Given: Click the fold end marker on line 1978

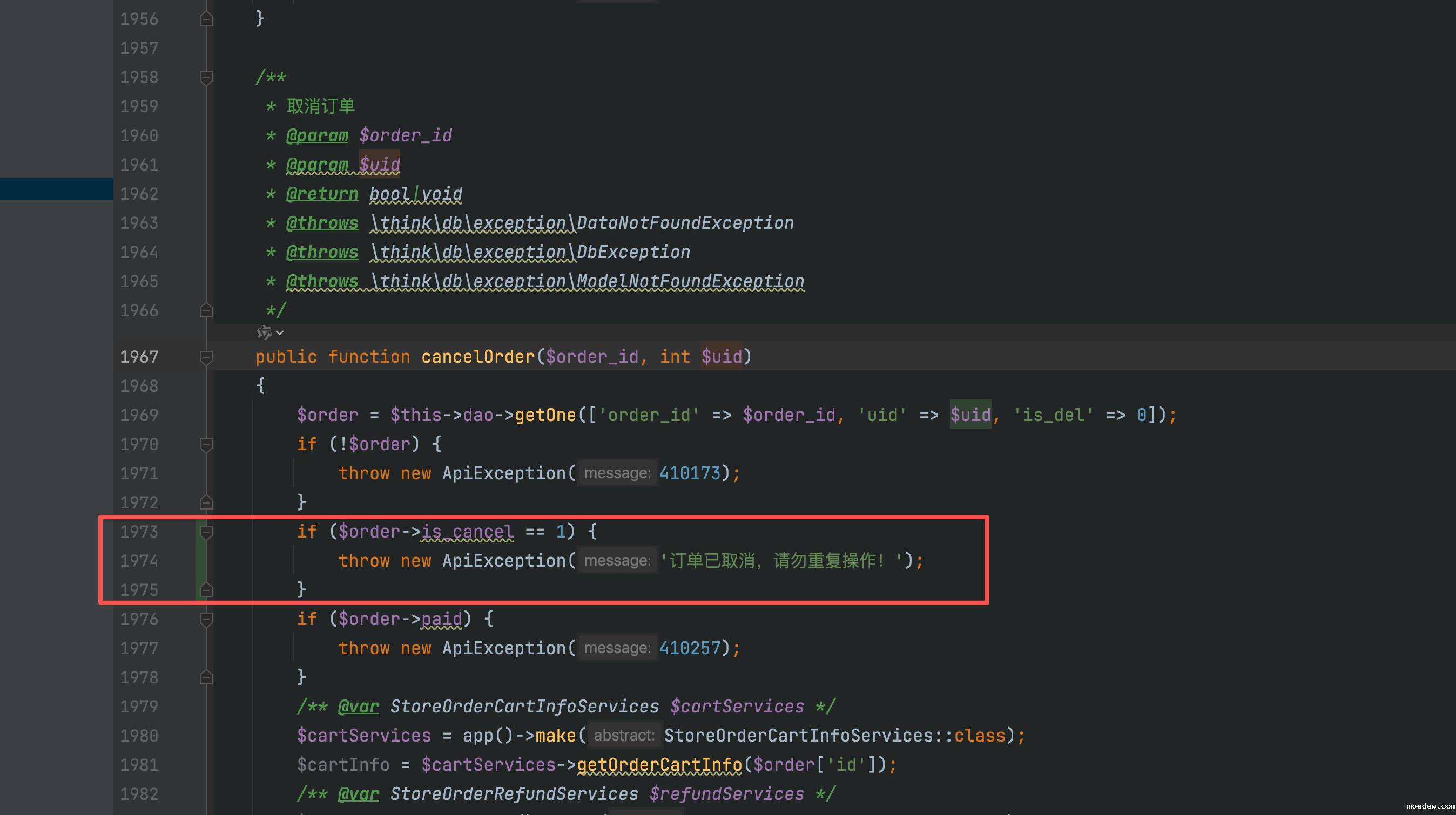Looking at the screenshot, I should [x=206, y=677].
